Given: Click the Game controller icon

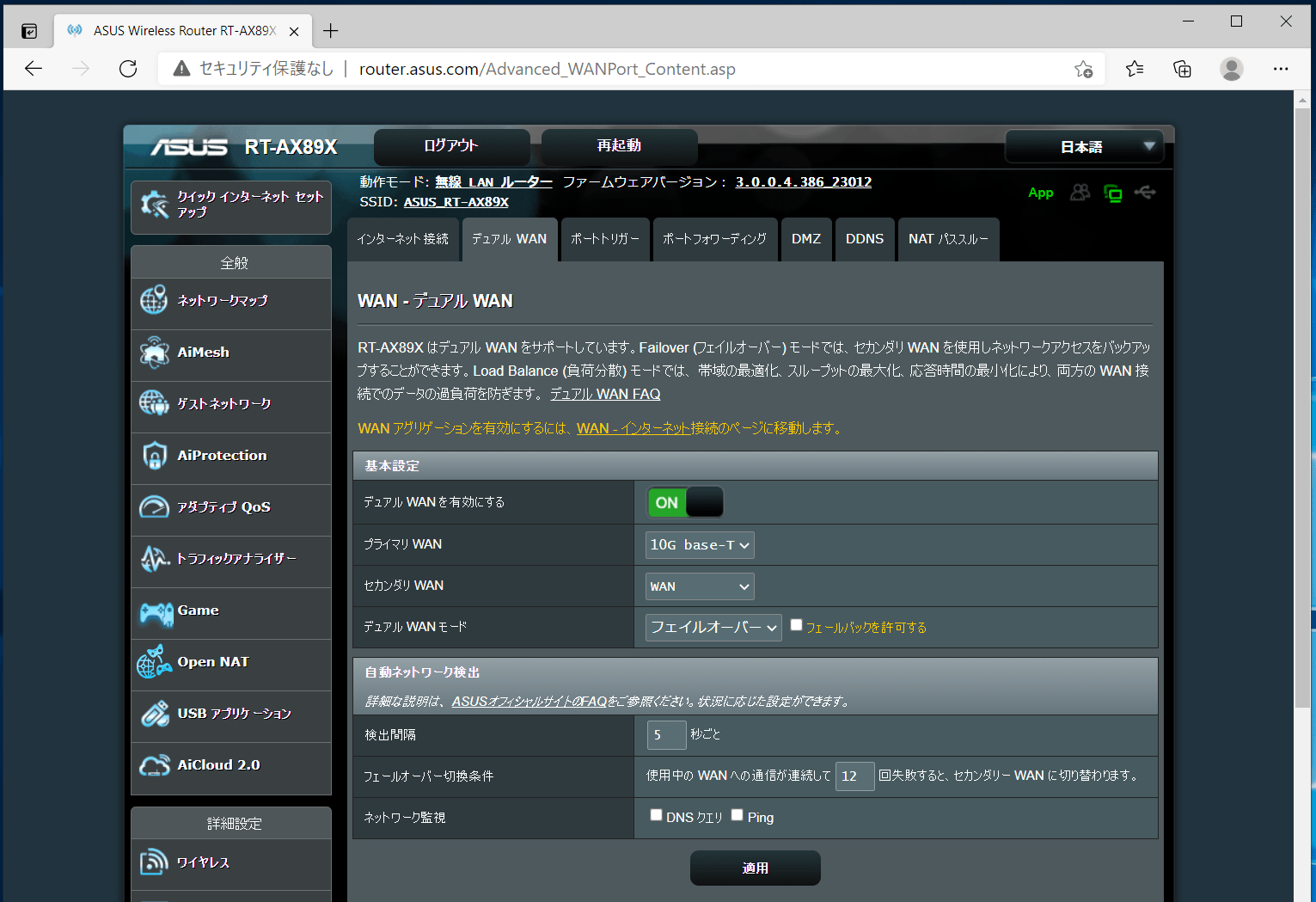Looking at the screenshot, I should tap(156, 613).
